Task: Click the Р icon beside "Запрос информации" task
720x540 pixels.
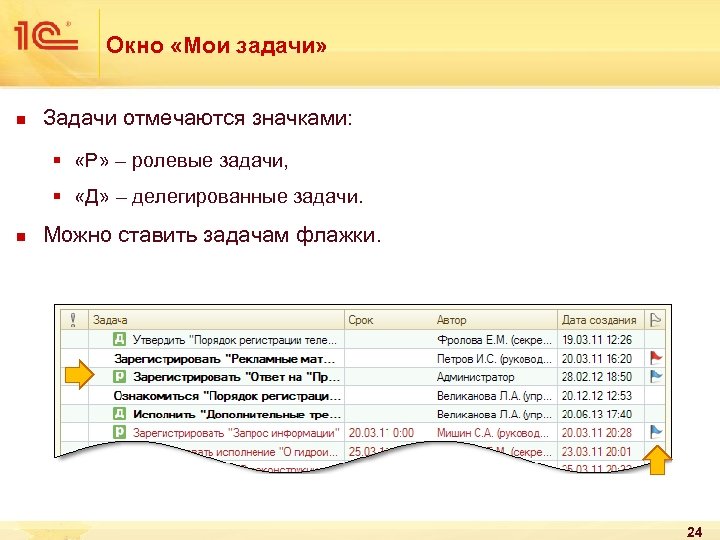Action: (x=119, y=432)
